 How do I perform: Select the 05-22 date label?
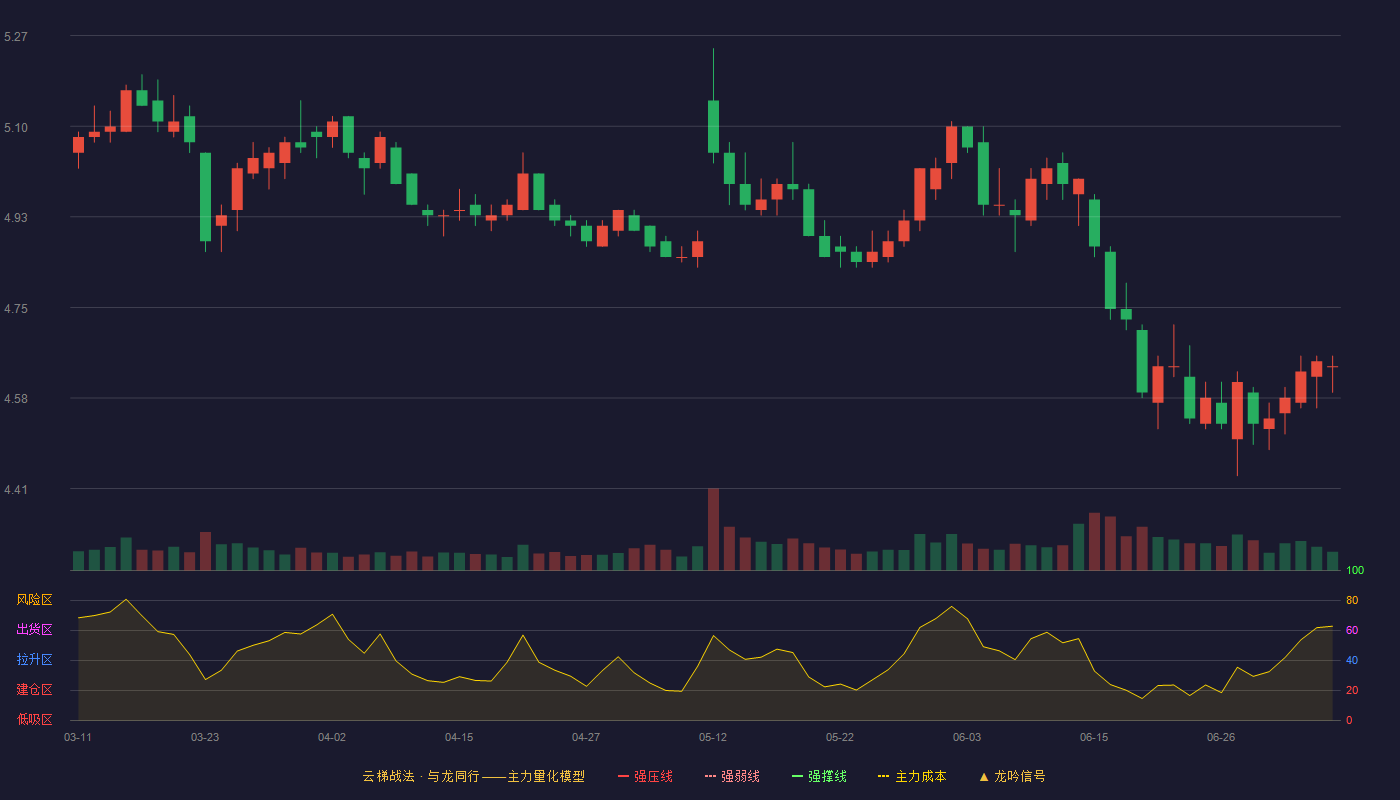tap(840, 737)
